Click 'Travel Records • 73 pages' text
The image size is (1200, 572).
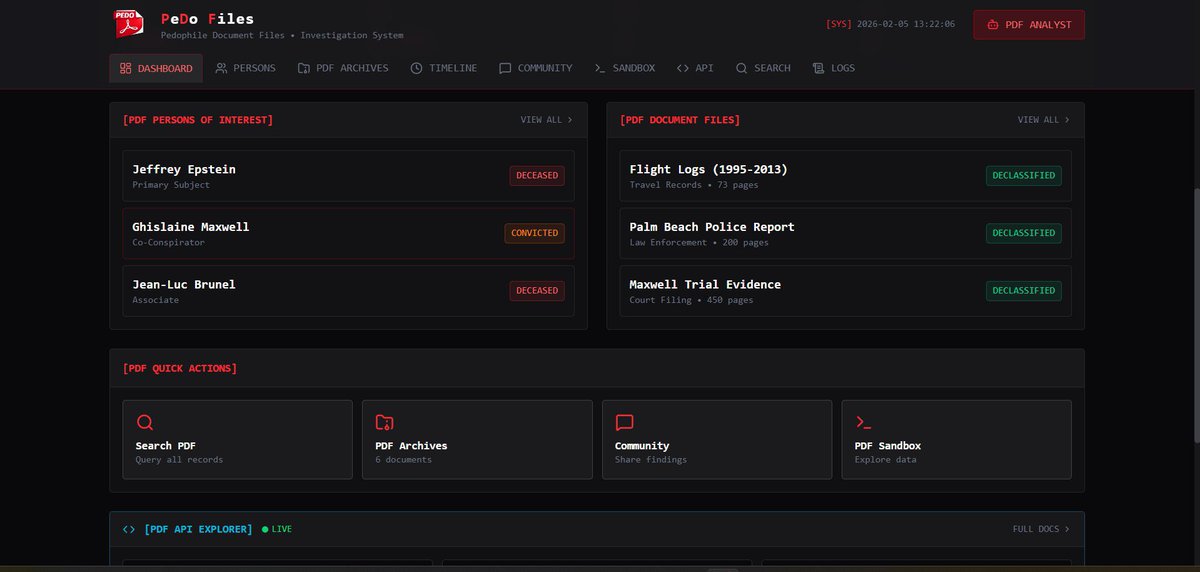(x=692, y=185)
